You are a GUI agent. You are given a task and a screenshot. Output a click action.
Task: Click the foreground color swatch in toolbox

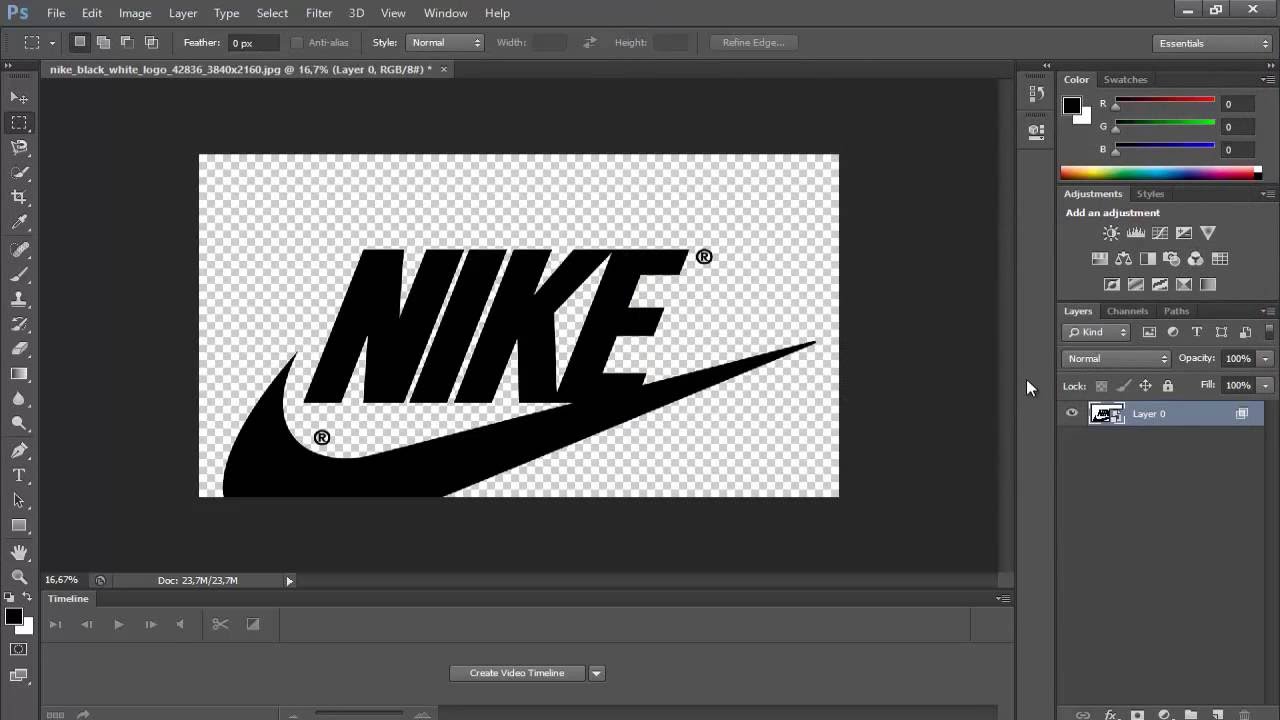(x=13, y=616)
